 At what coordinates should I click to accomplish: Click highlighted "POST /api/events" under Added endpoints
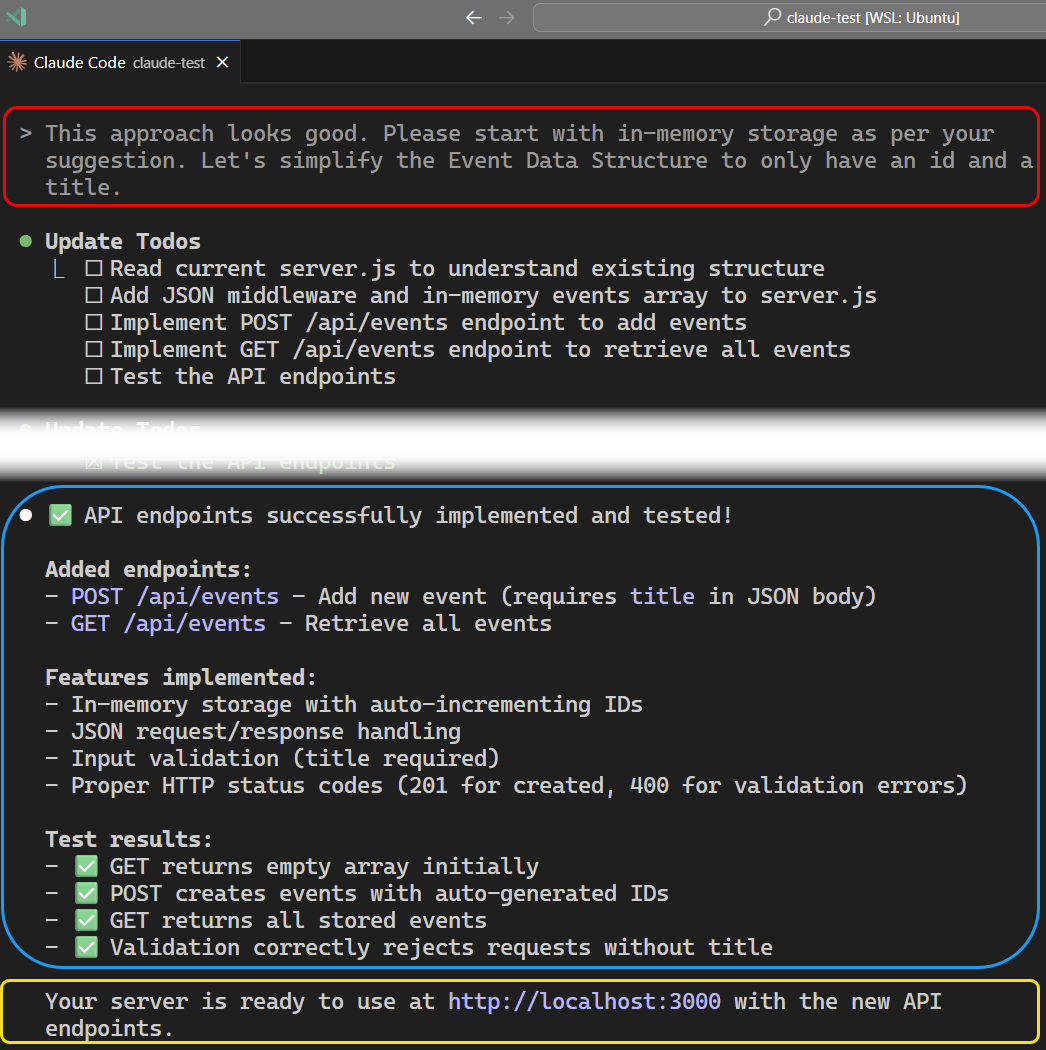[175, 596]
